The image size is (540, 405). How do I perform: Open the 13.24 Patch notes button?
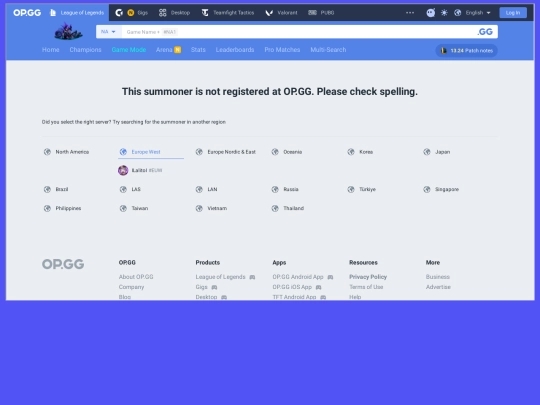click(x=467, y=51)
